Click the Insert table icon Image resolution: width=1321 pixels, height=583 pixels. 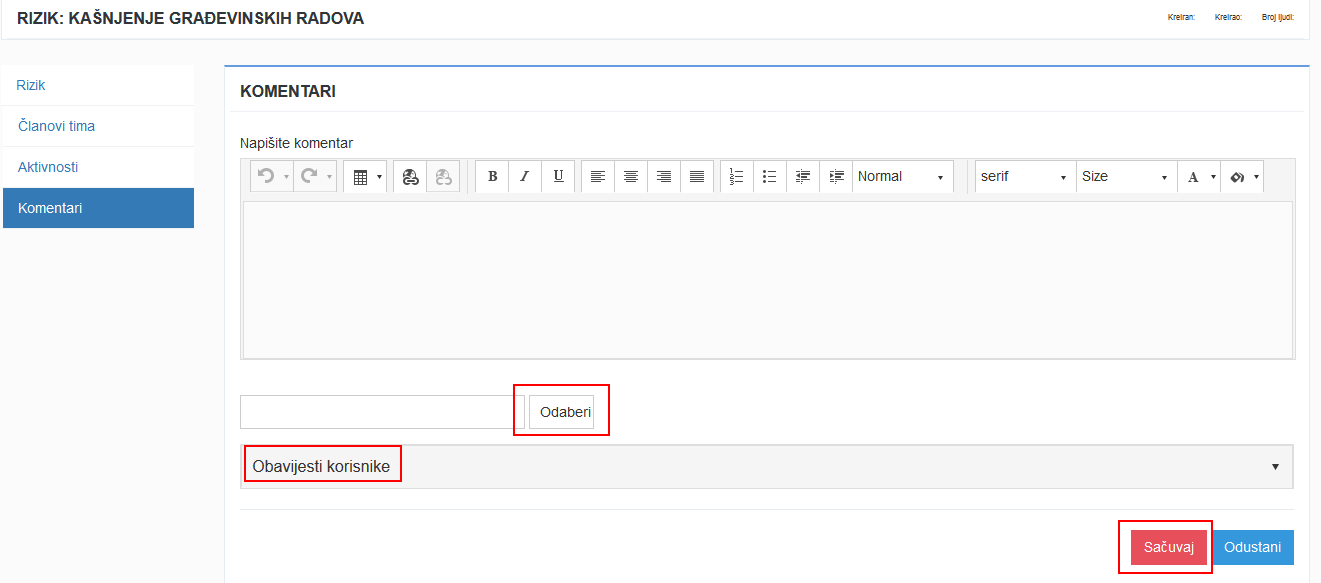pyautogui.click(x=360, y=177)
